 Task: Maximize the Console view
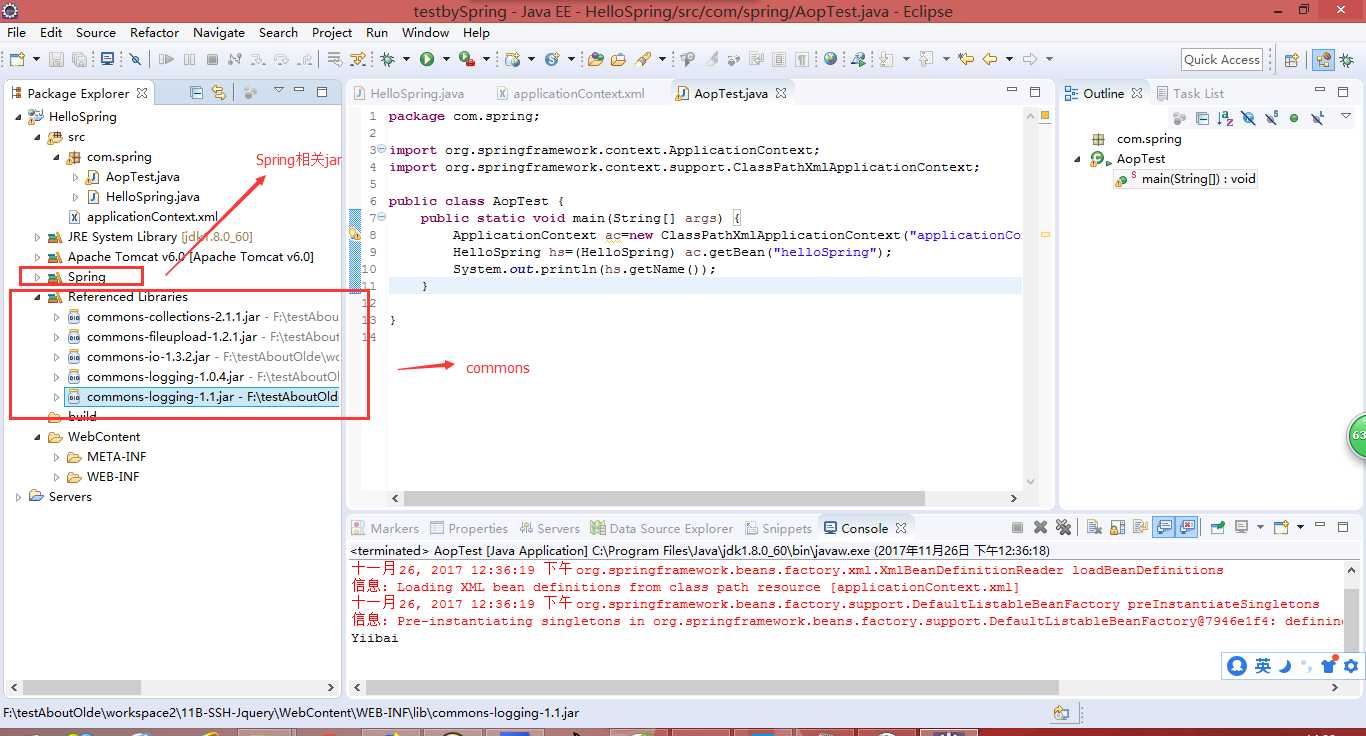point(1343,526)
